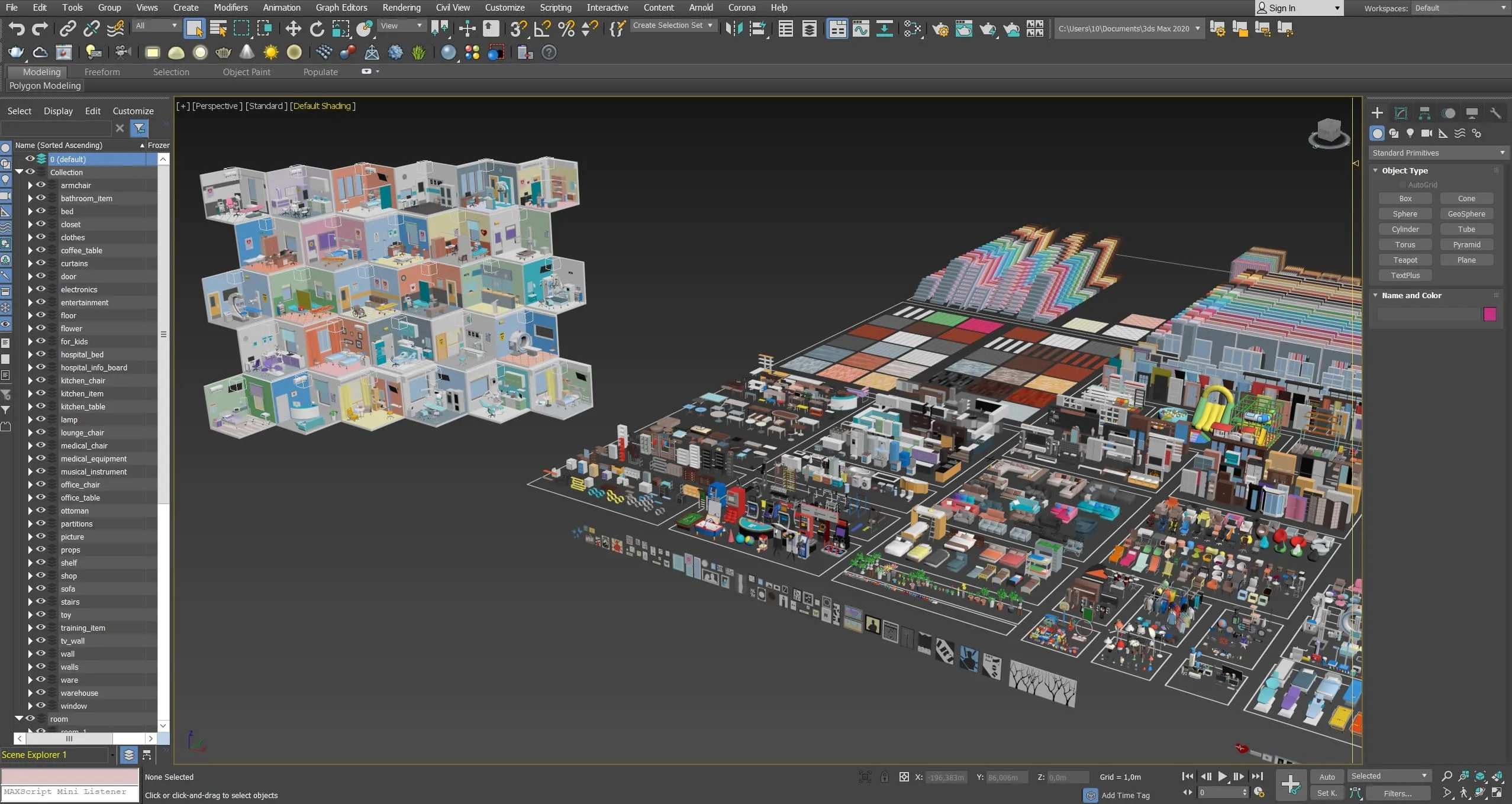Open the Hierarchy panel tab icon
The height and width of the screenshot is (804, 1512).
click(1424, 113)
